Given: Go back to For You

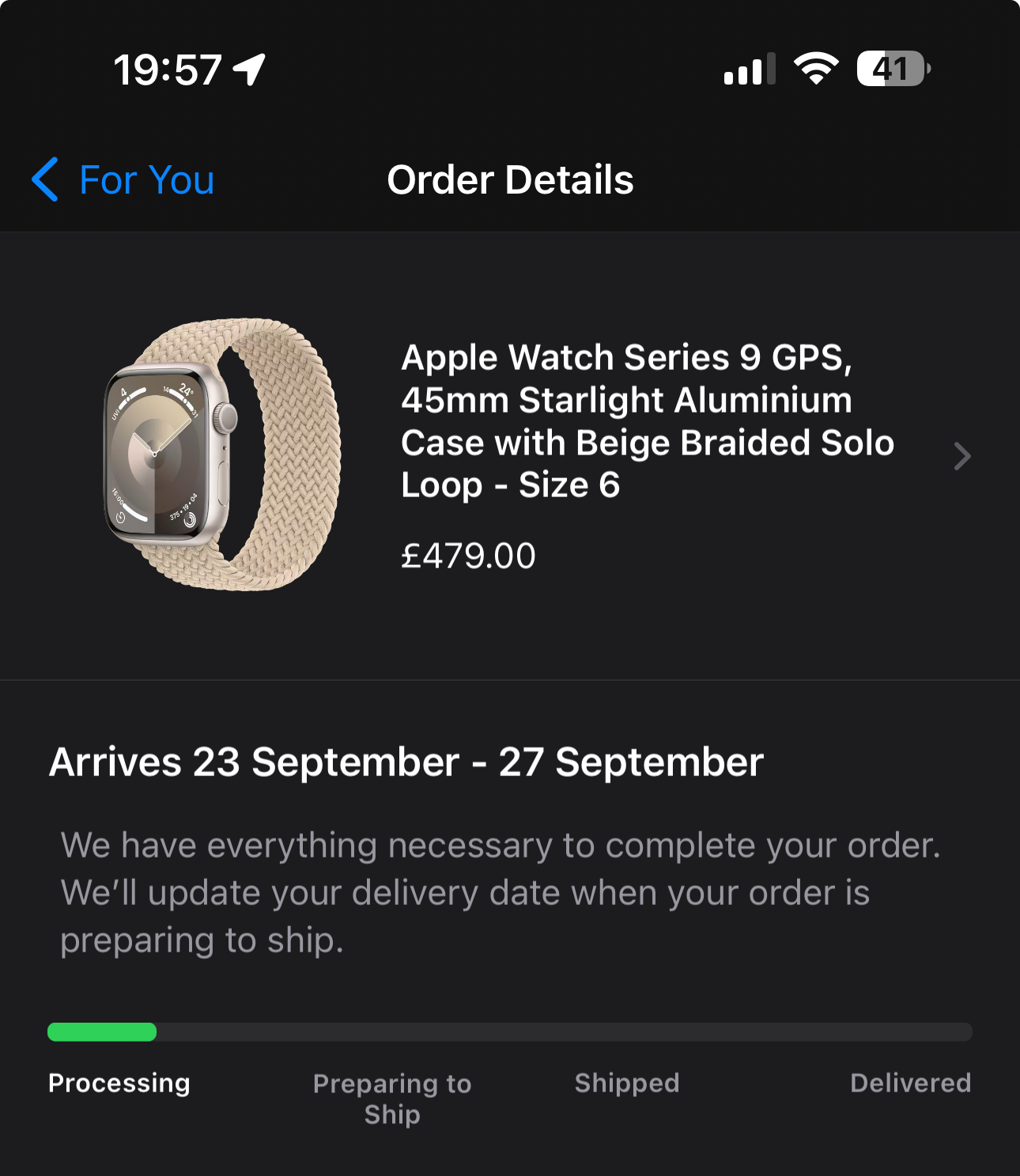Looking at the screenshot, I should pyautogui.click(x=146, y=180).
